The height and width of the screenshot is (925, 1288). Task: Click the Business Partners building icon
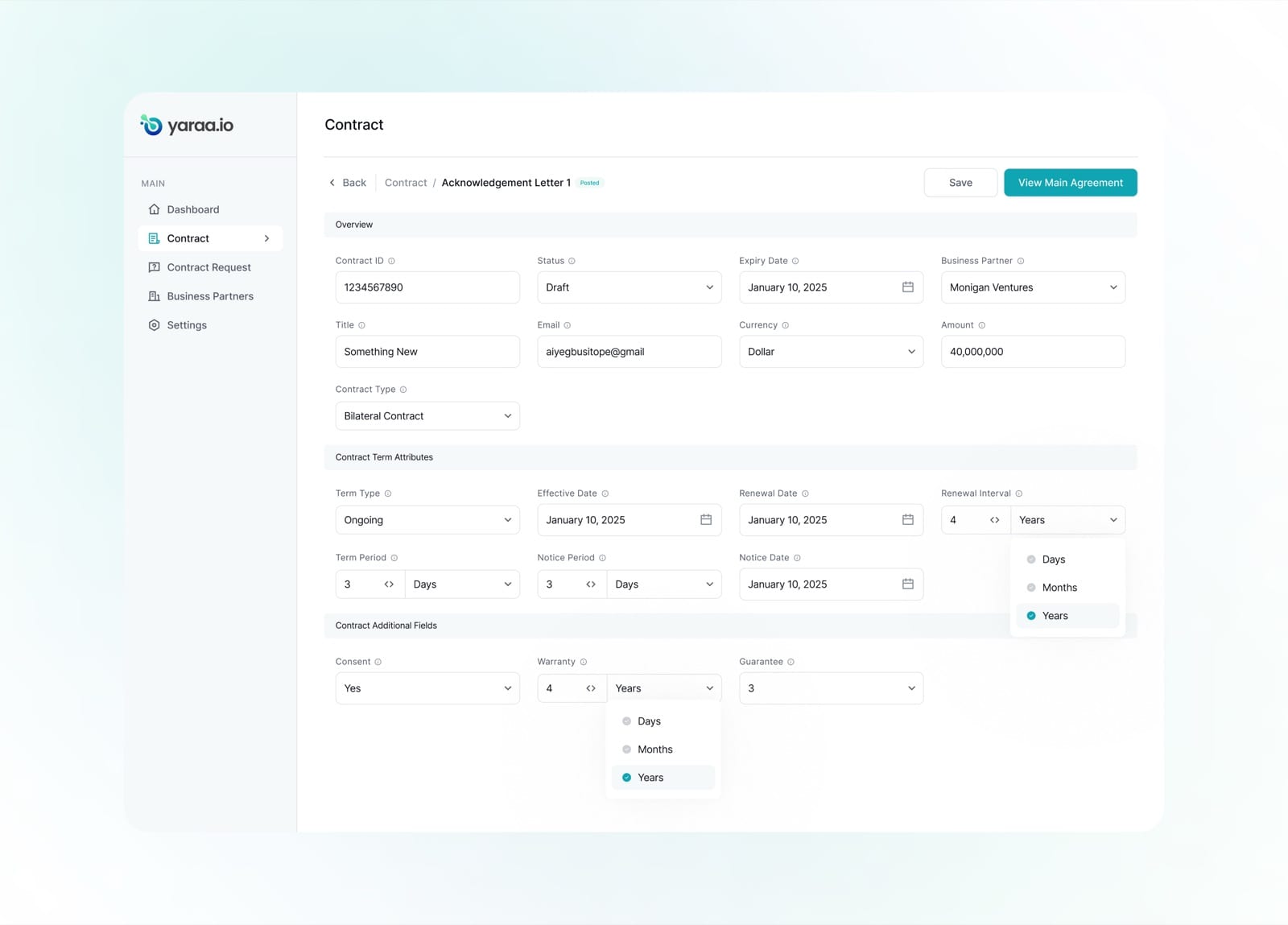[x=154, y=296]
